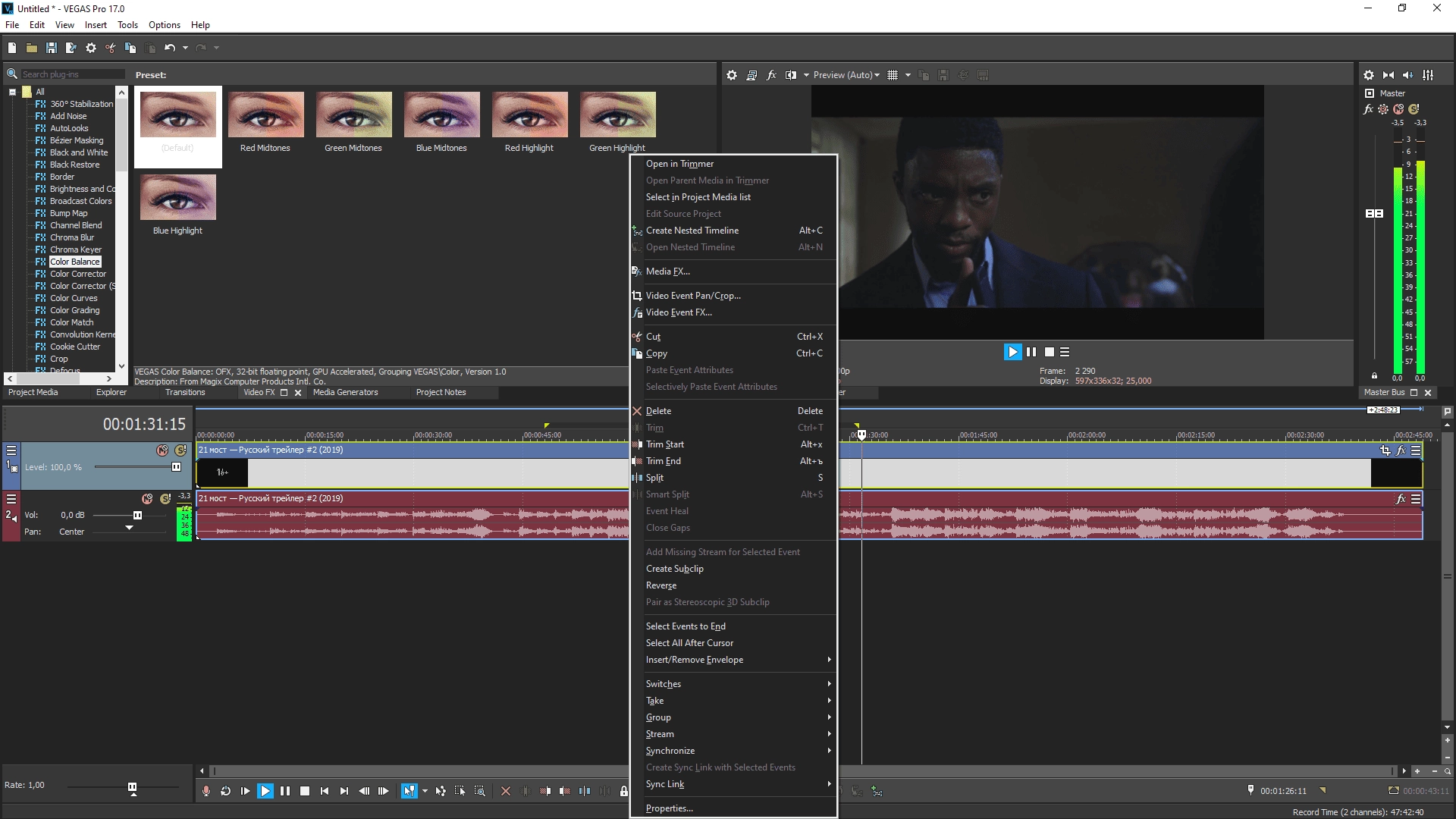Open Event Pan/Crop on the video event
Screen dimensions: 1456x819
[1385, 450]
